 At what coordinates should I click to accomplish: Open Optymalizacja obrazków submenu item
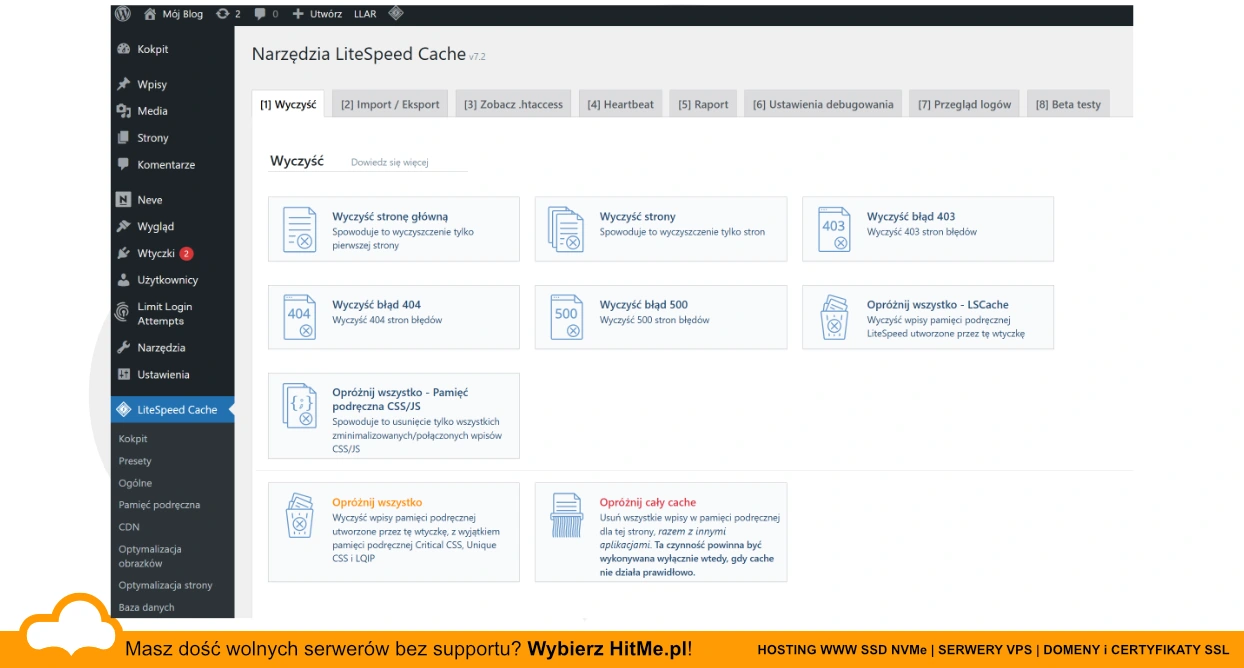[x=150, y=556]
